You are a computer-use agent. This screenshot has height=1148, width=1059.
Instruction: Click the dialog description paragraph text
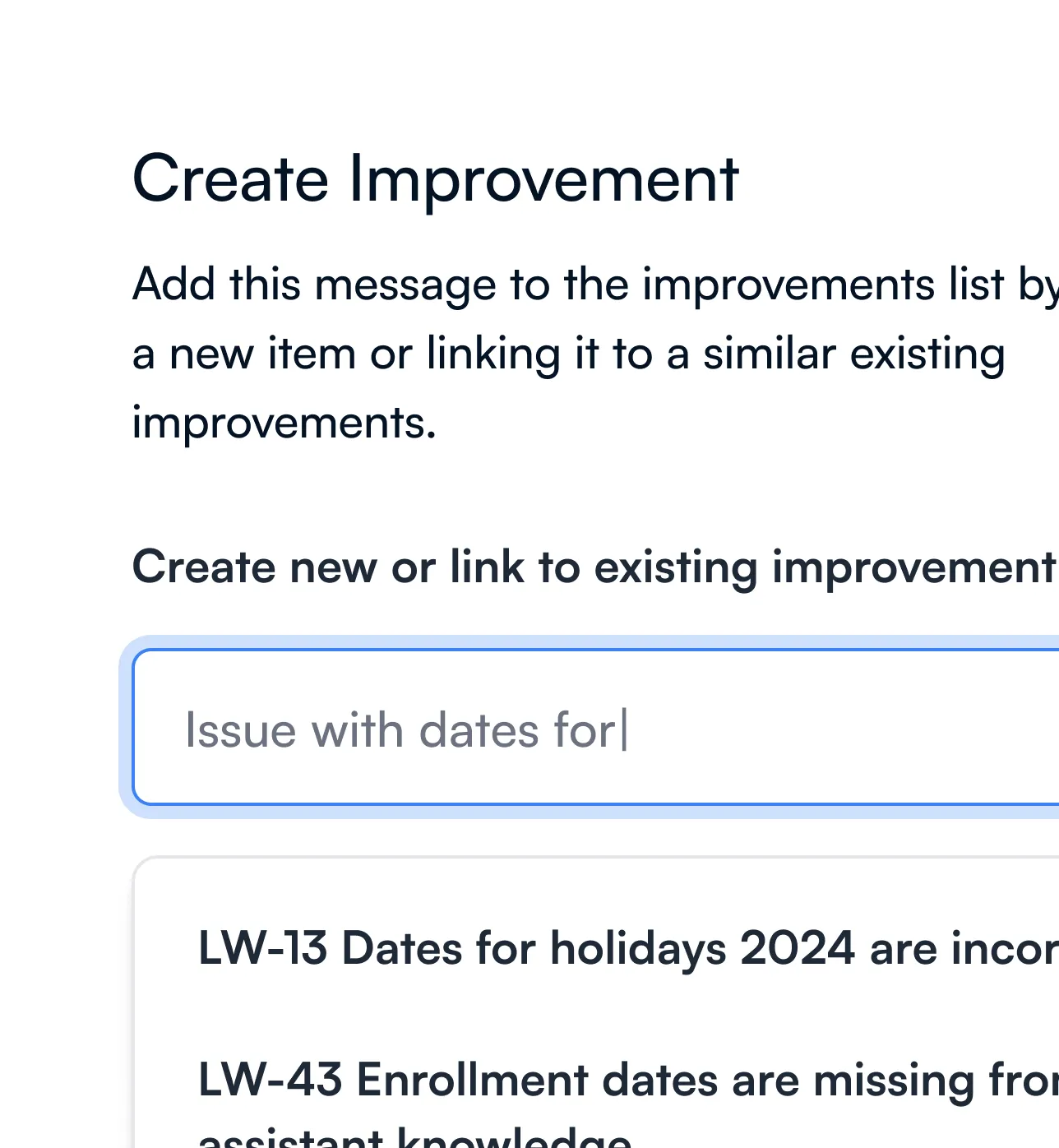567,354
